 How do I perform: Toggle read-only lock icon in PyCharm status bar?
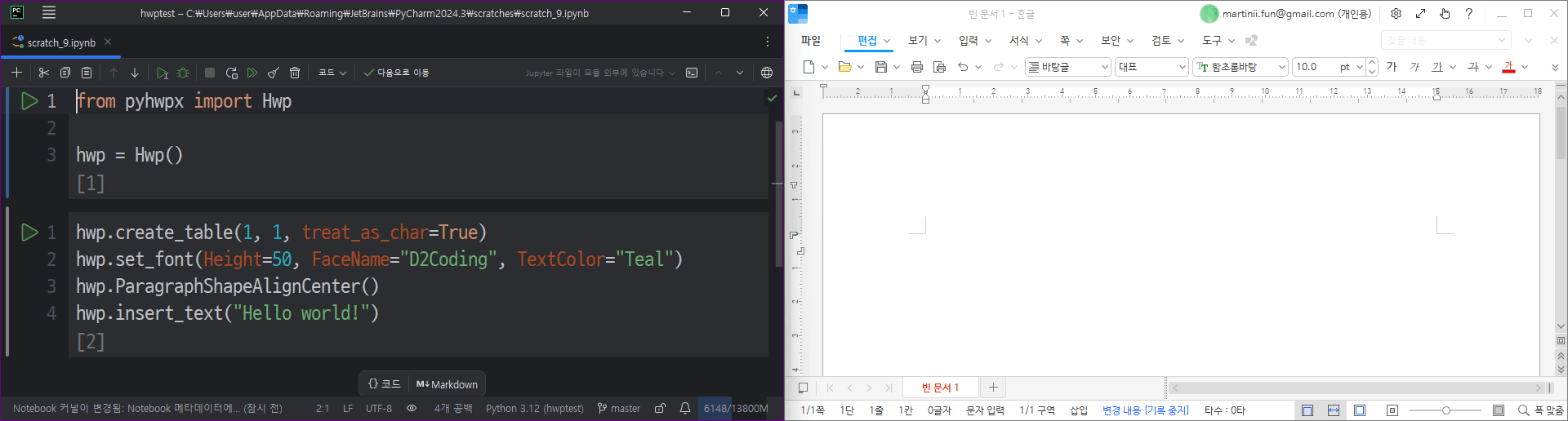click(x=660, y=408)
